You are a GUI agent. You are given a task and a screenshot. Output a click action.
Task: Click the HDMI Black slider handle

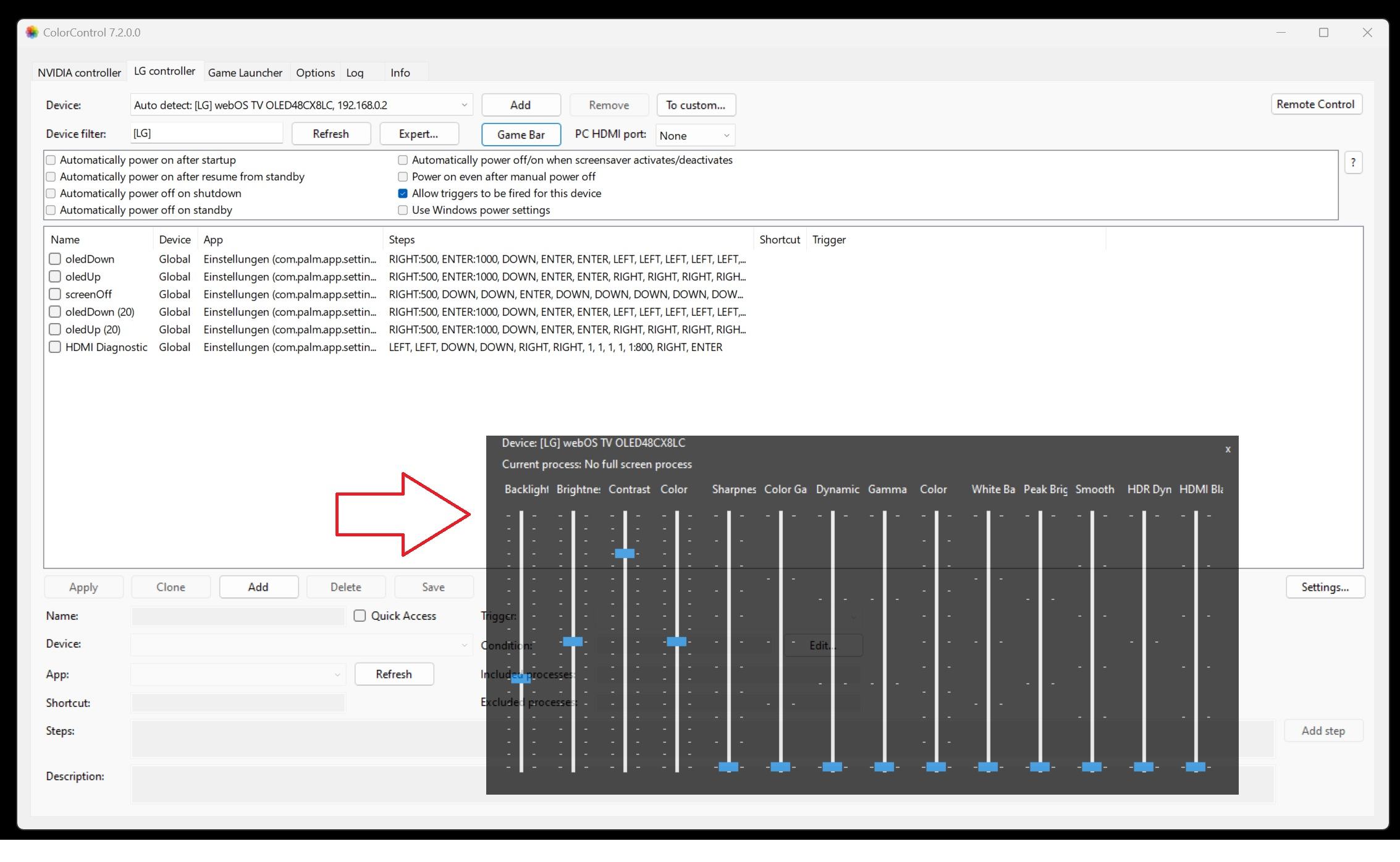pyautogui.click(x=1195, y=767)
